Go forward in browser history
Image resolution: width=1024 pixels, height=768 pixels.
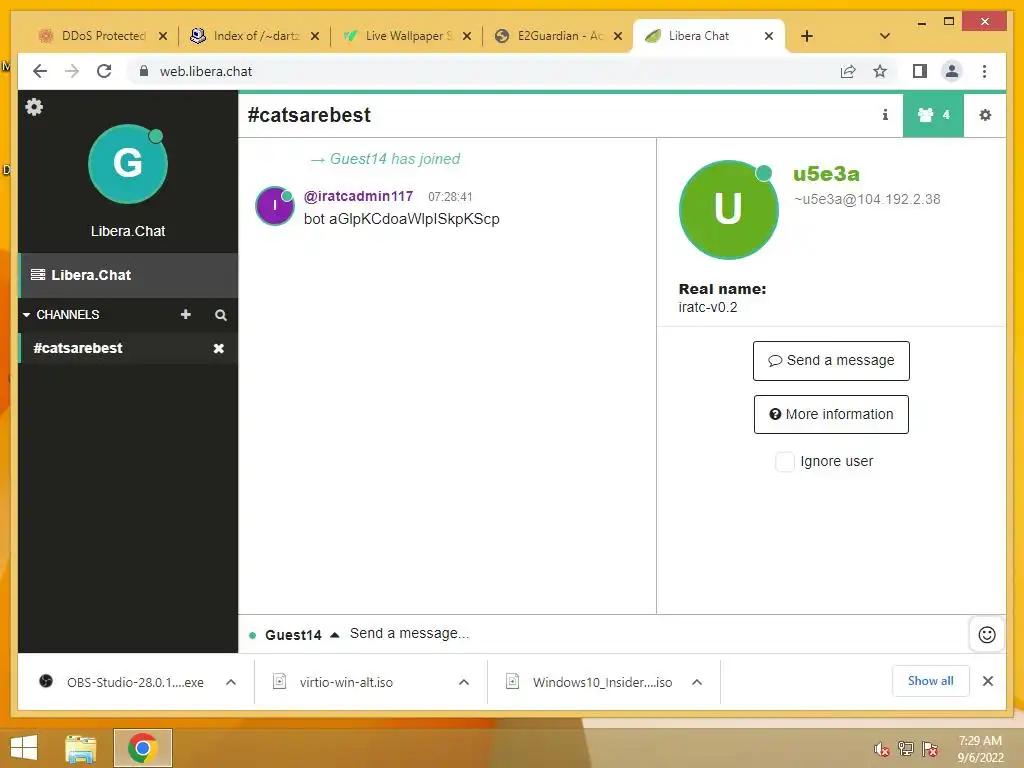(x=72, y=71)
